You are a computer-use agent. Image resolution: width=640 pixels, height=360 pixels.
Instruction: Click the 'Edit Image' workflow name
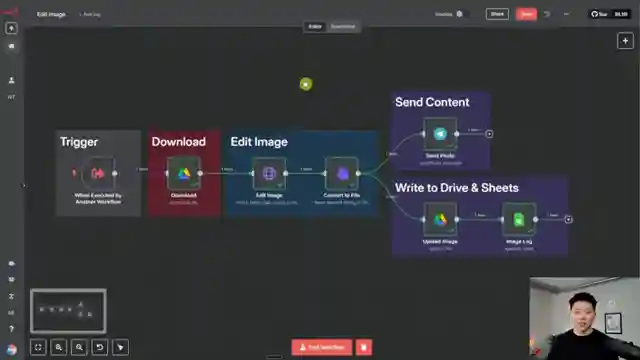coord(51,14)
